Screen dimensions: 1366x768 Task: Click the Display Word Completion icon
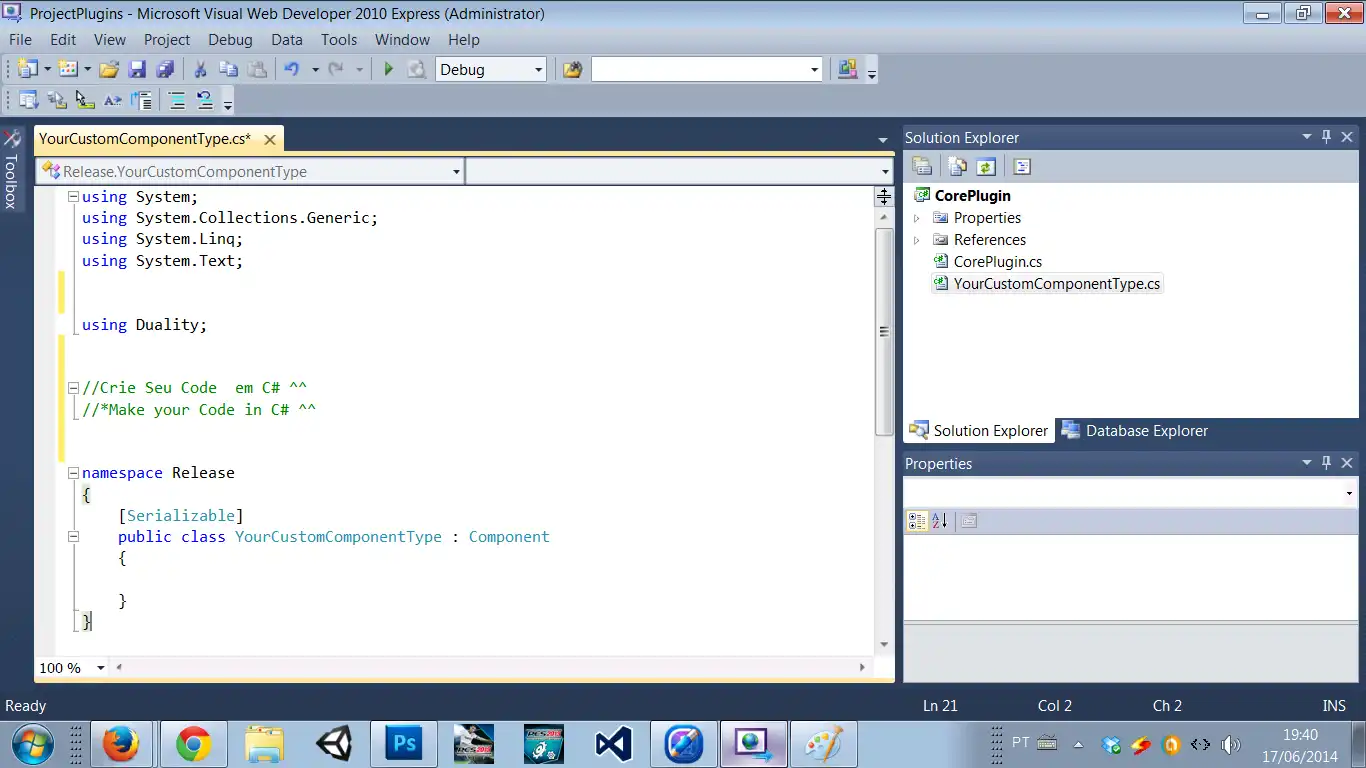coord(112,100)
